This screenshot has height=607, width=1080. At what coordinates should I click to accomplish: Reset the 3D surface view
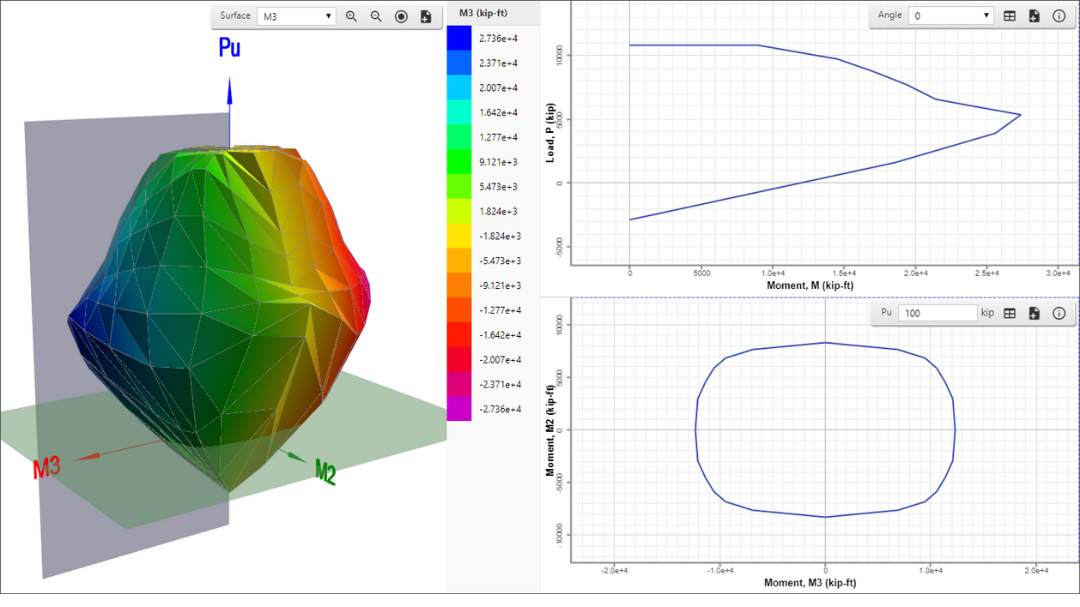[401, 16]
